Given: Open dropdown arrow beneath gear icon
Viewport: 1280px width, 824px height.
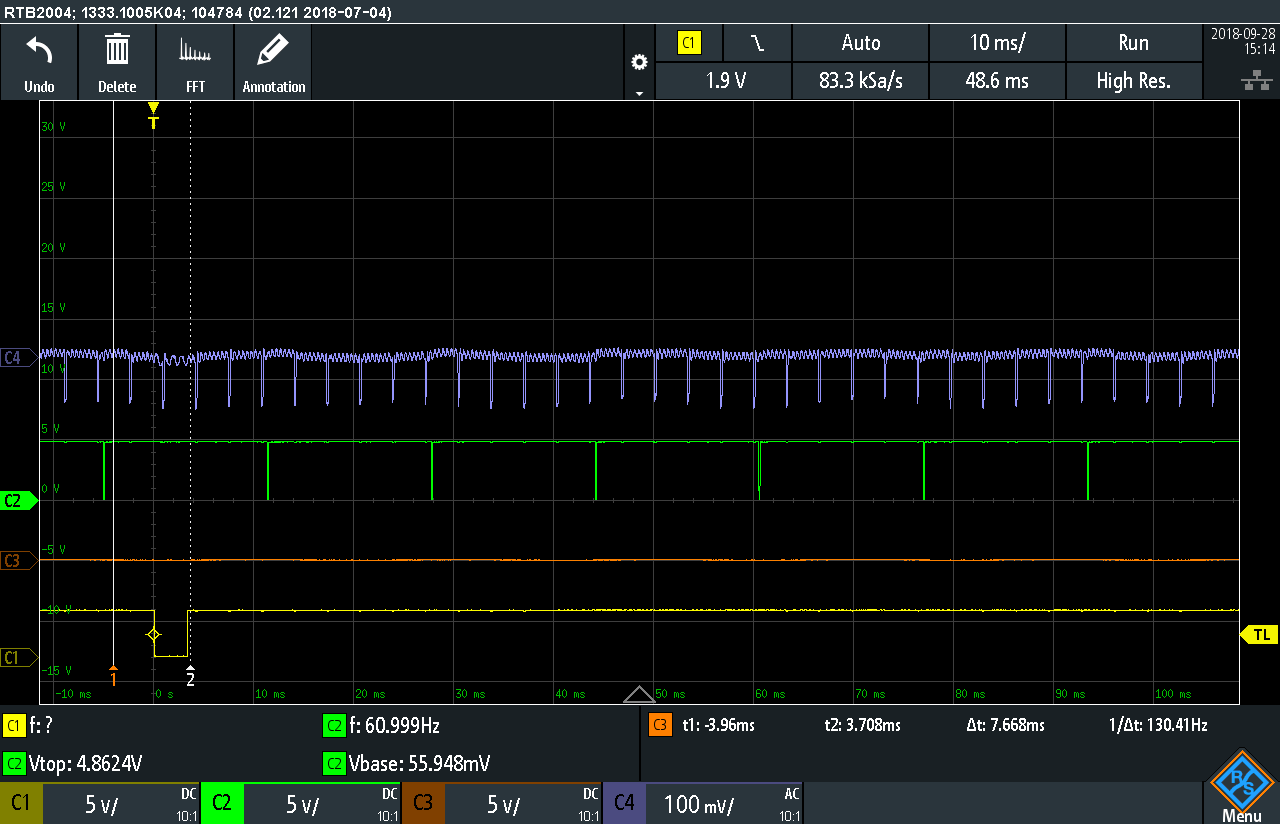Looking at the screenshot, I should pos(639,93).
